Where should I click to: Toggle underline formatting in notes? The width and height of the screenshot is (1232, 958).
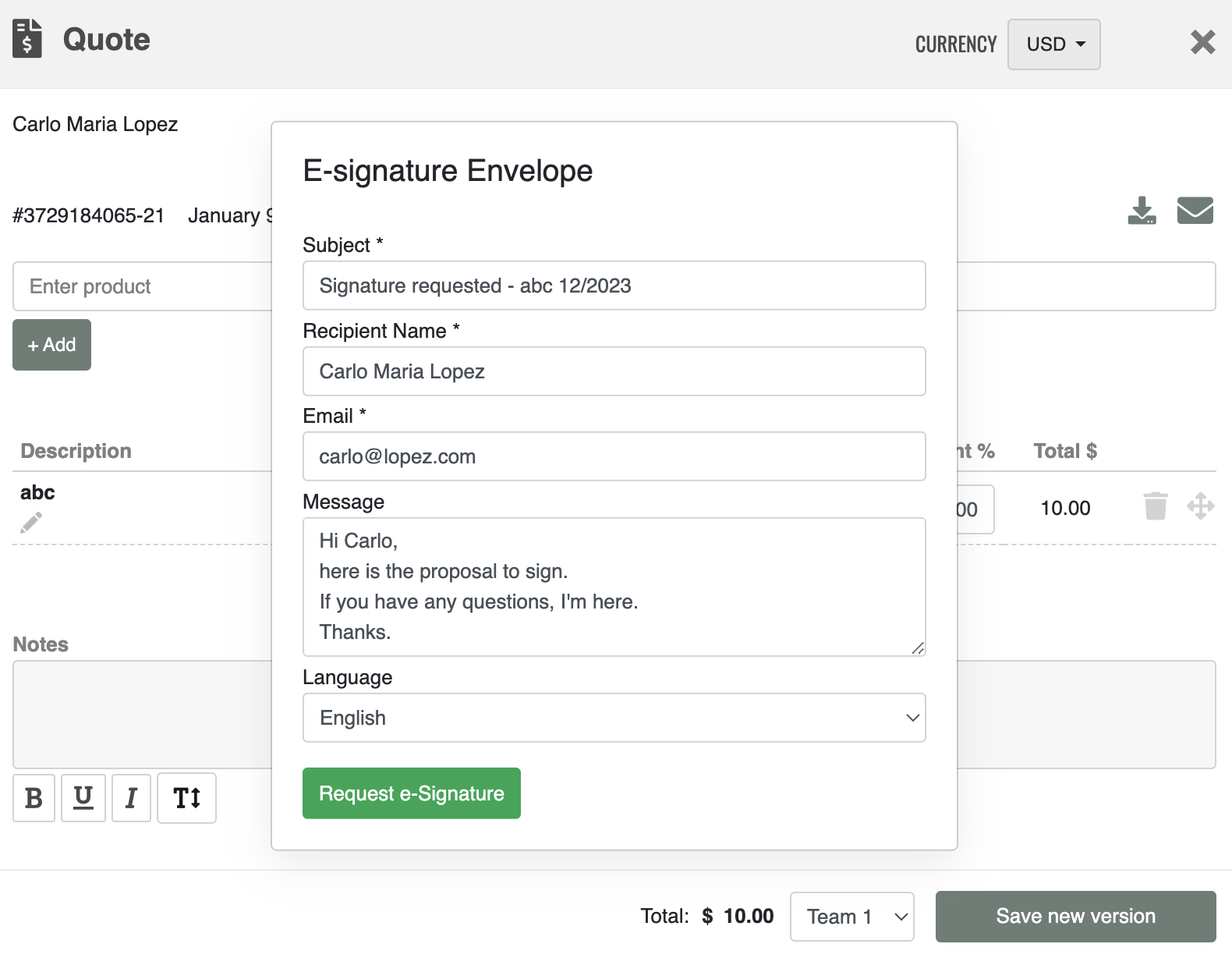coord(83,798)
